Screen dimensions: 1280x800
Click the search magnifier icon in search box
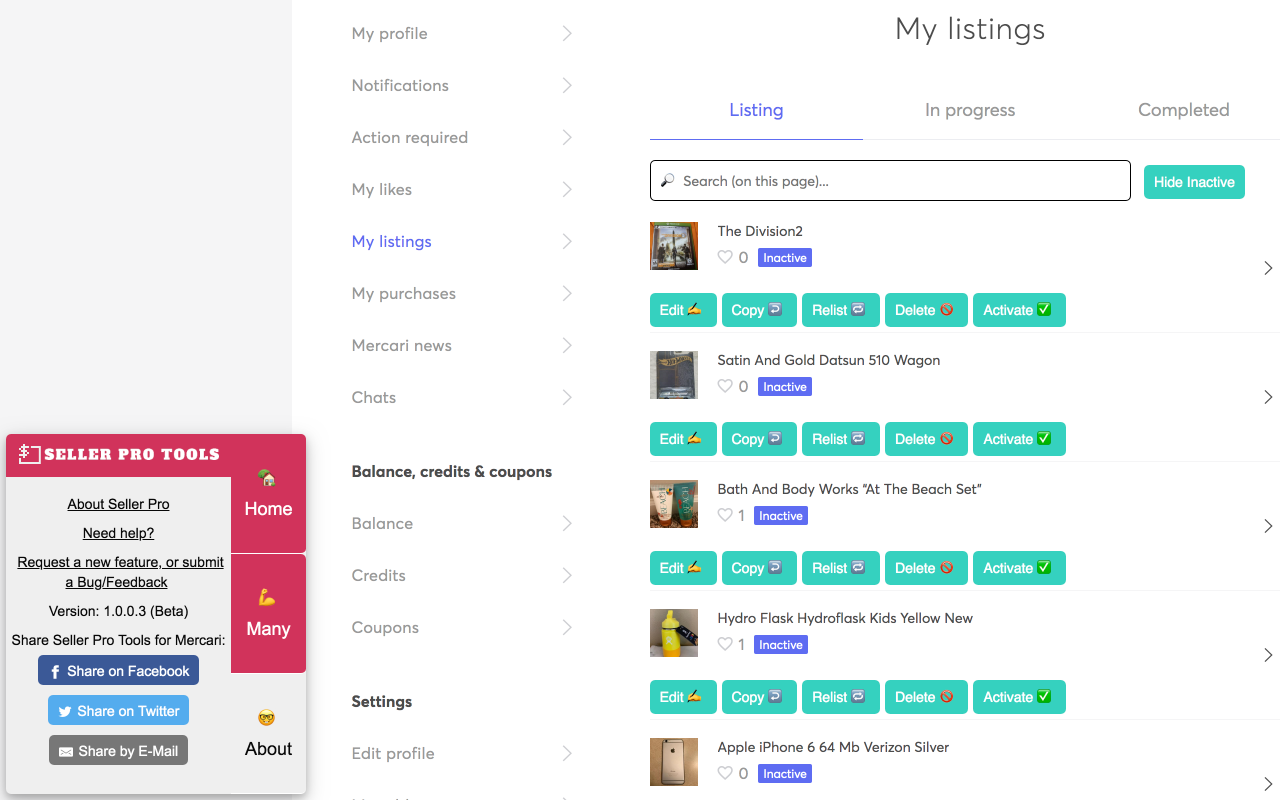pos(668,181)
